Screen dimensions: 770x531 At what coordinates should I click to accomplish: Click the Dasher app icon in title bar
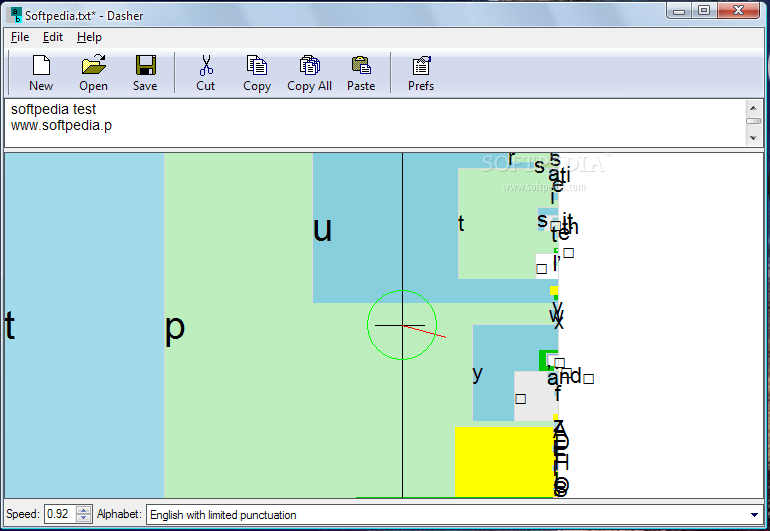coord(16,15)
